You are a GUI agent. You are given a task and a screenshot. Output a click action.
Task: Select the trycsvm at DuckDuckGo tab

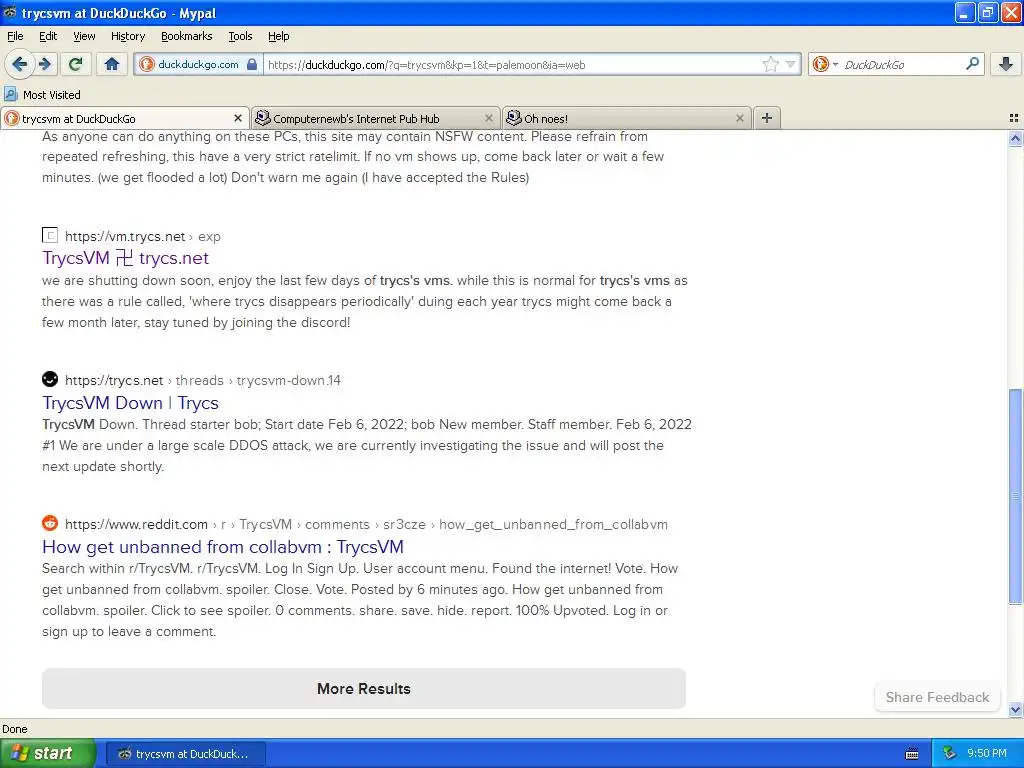pyautogui.click(x=125, y=118)
